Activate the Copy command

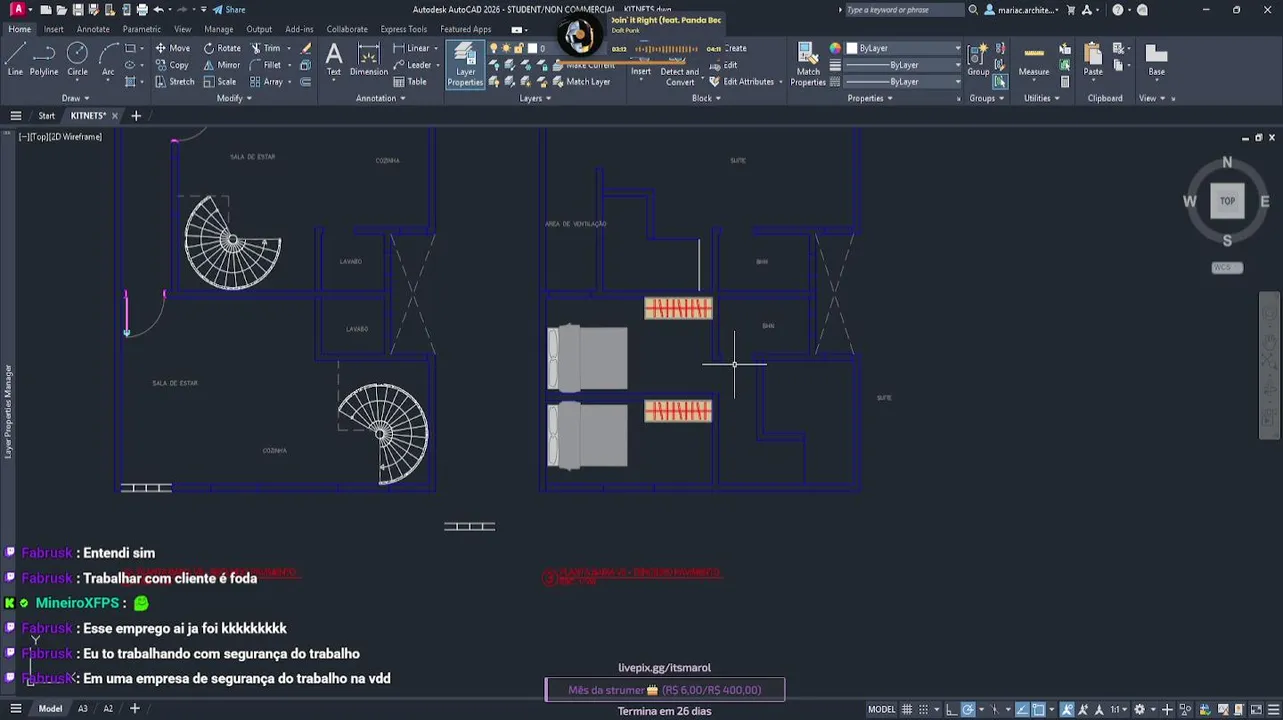172,65
